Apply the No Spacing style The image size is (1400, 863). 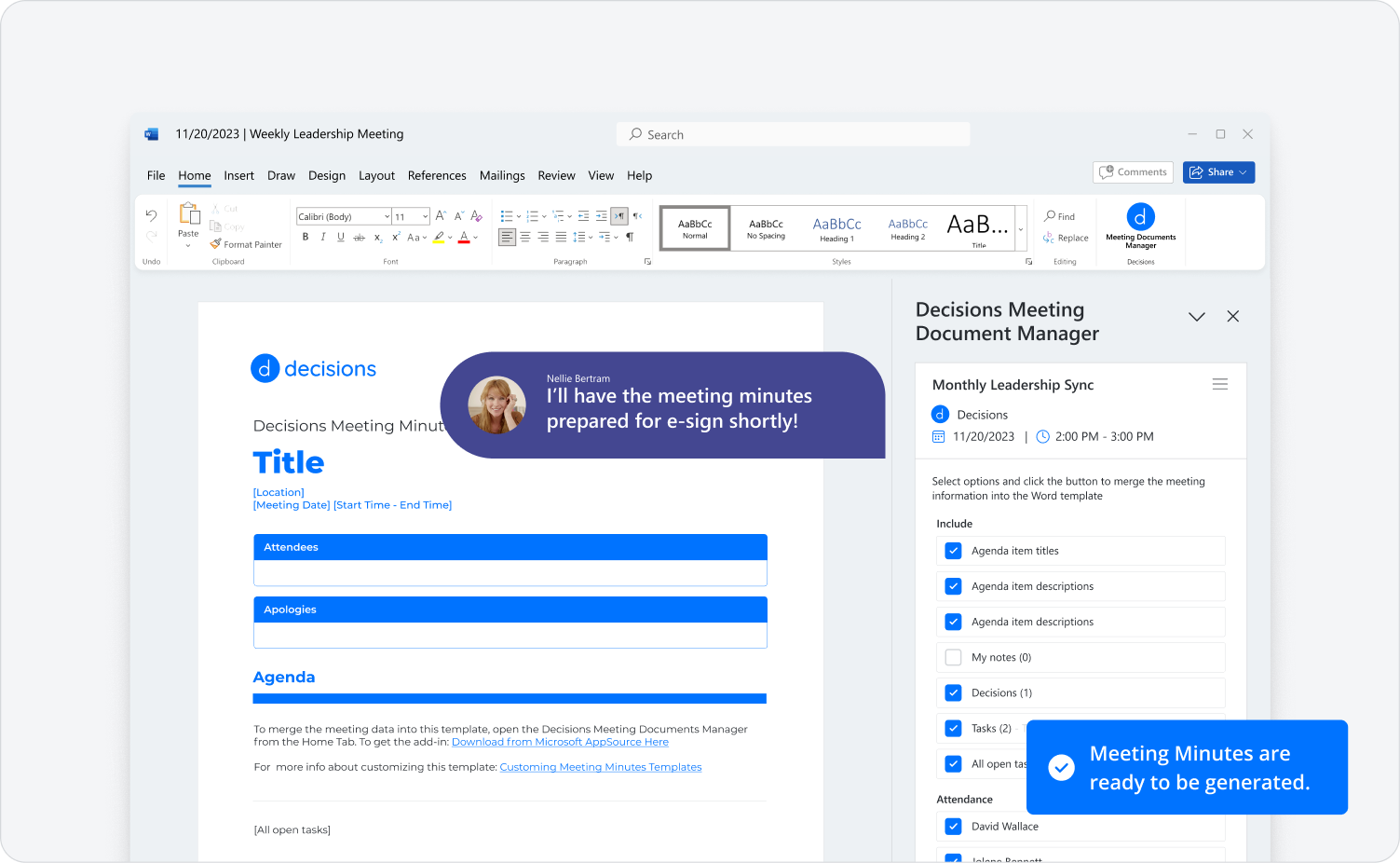pyautogui.click(x=766, y=228)
